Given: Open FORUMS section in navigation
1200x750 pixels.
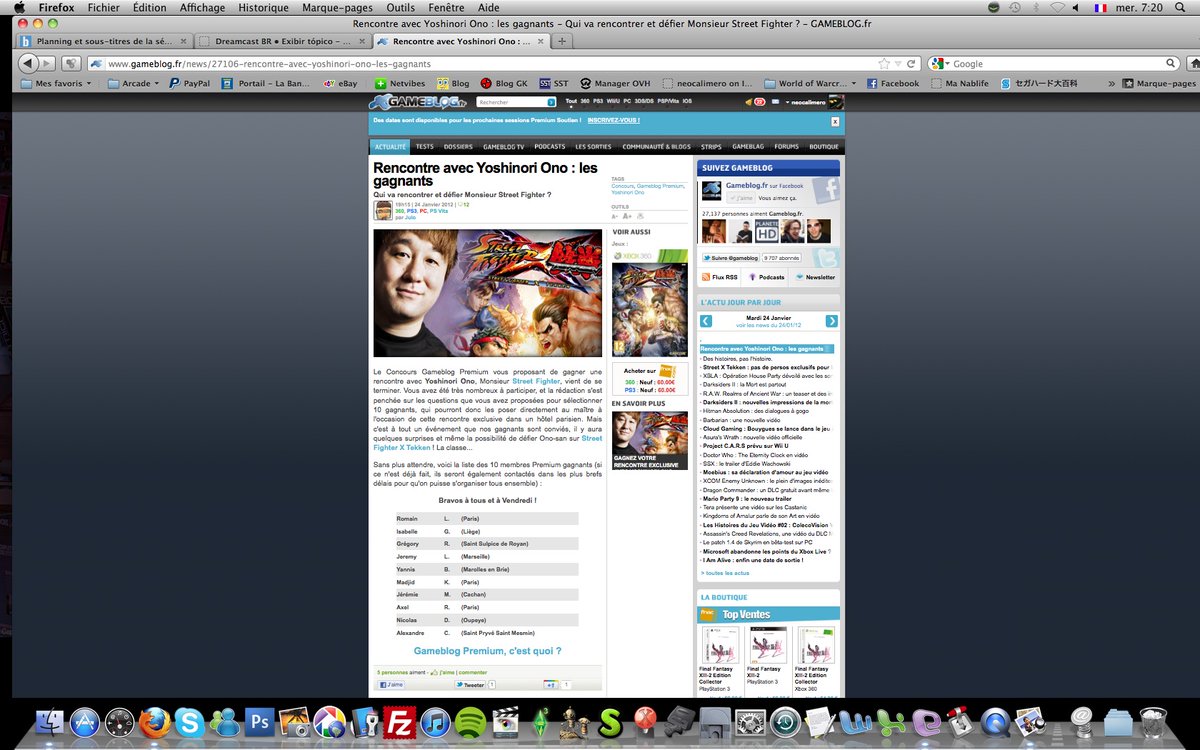Looking at the screenshot, I should [786, 146].
